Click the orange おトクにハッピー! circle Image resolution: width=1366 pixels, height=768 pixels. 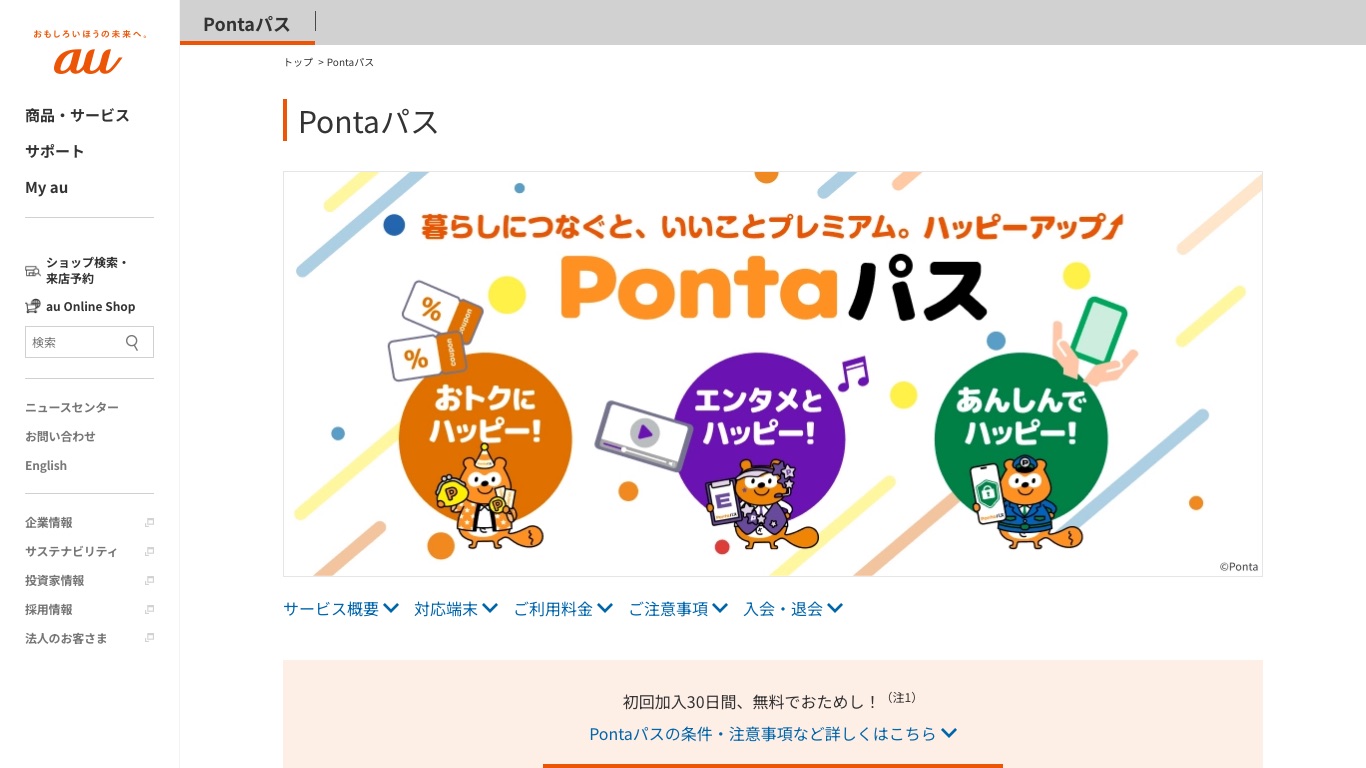pos(485,439)
